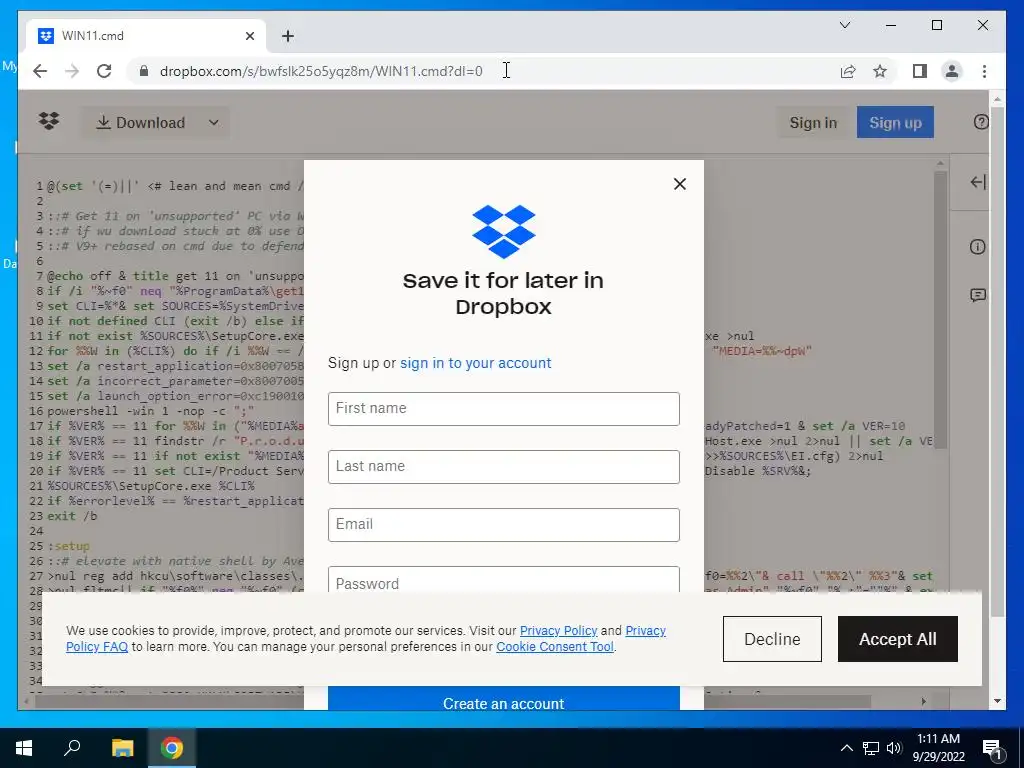Open the Cookie Consent Tool link

coord(555,647)
